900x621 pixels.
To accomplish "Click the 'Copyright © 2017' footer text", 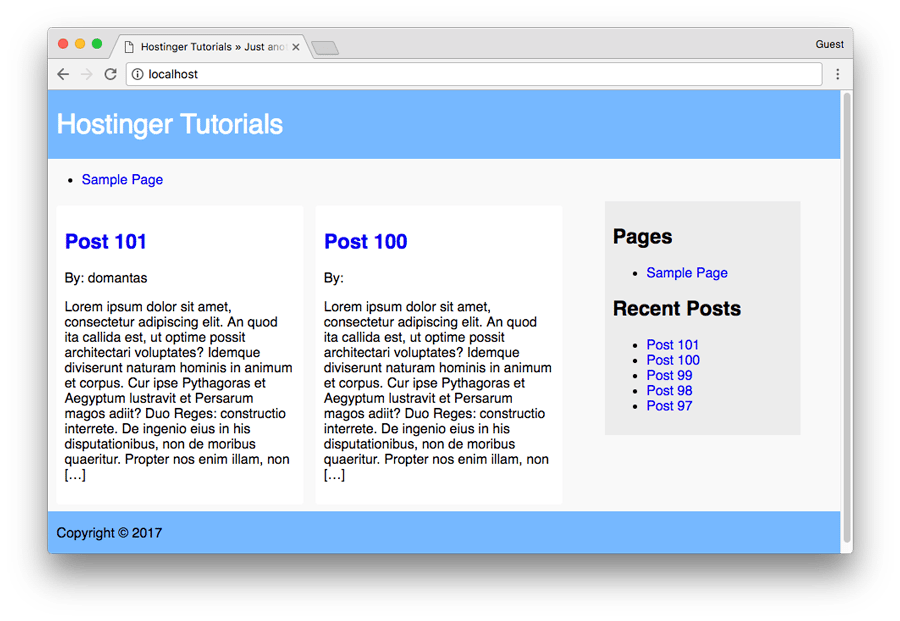I will point(109,533).
